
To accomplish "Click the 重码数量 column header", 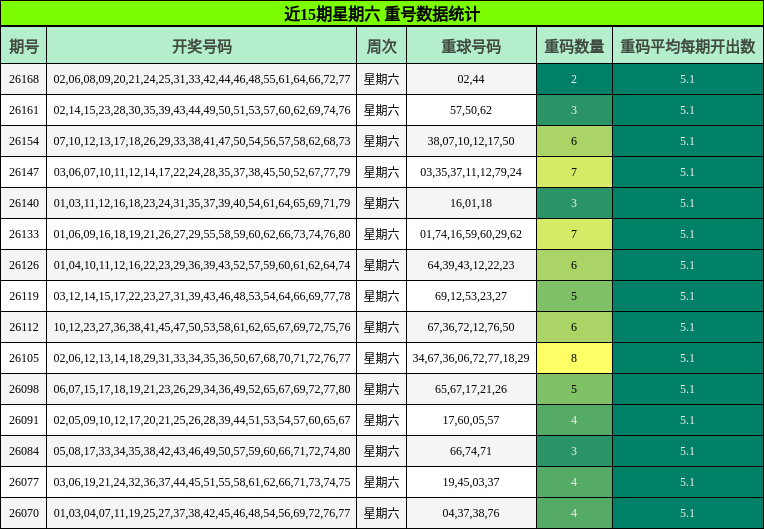I will click(574, 46).
